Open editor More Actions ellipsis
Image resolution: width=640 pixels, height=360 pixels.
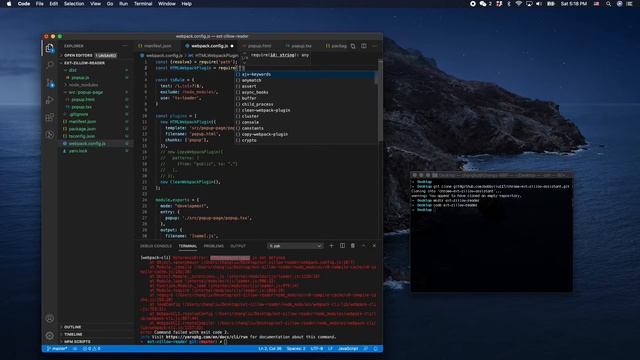(x=374, y=46)
